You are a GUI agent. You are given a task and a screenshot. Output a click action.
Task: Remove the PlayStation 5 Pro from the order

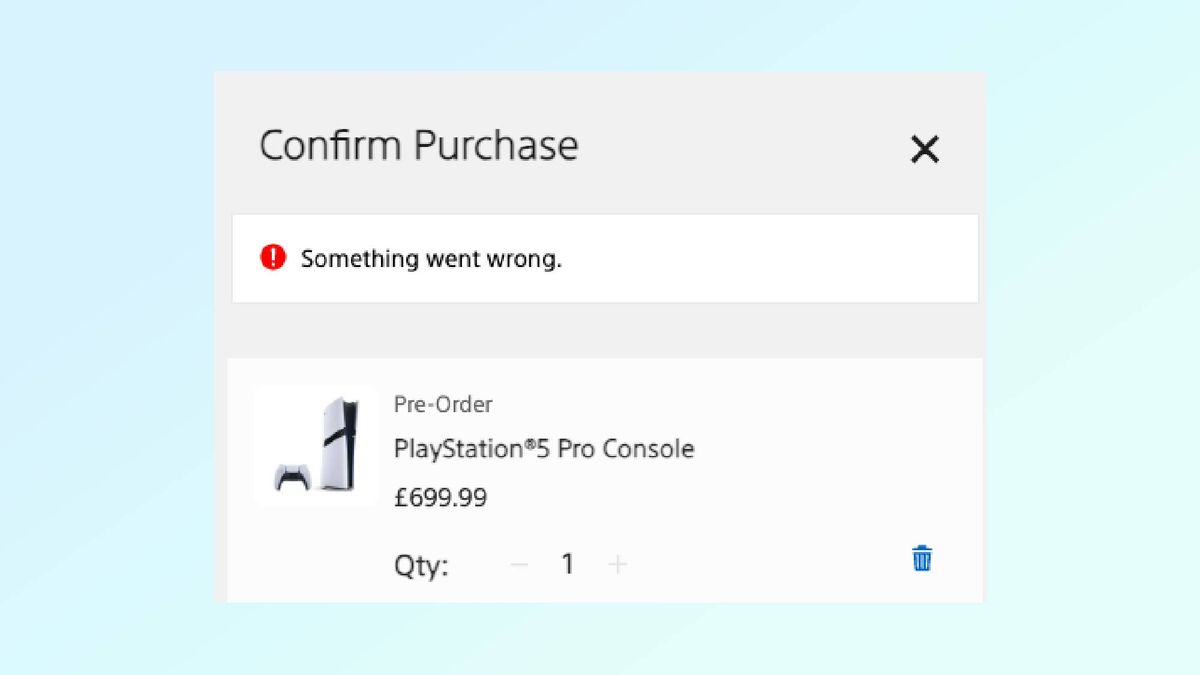click(x=922, y=559)
